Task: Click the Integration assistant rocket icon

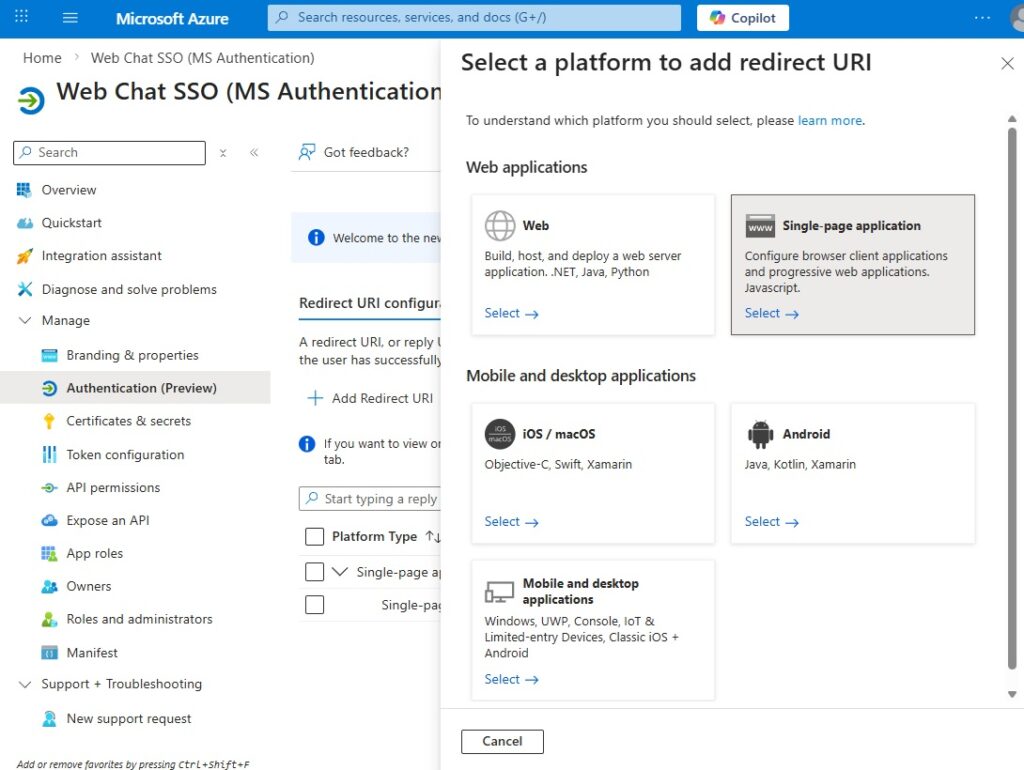Action: pyautogui.click(x=25, y=256)
